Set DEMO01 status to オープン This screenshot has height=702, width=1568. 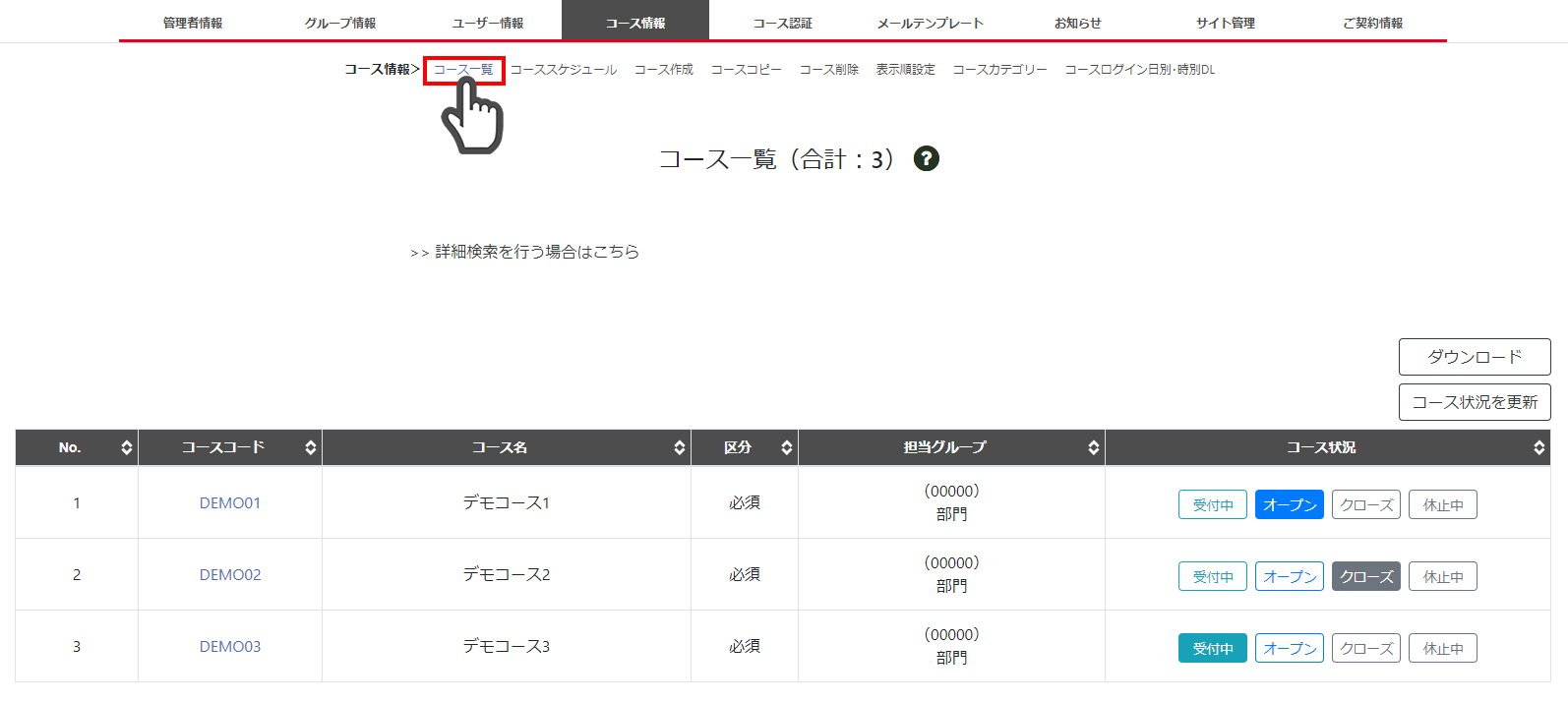tap(1290, 504)
